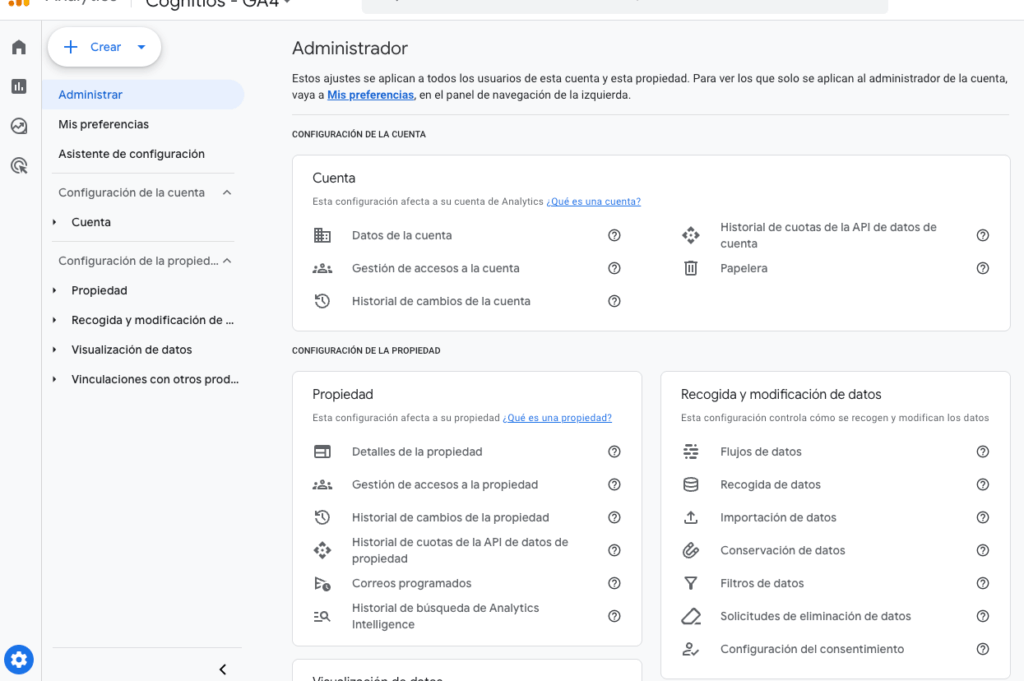Click help icon beside Datos de la cuenta
Image resolution: width=1024 pixels, height=681 pixels.
(x=614, y=236)
